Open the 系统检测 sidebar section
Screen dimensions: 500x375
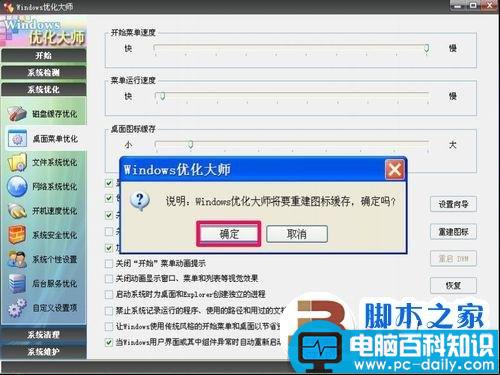pos(44,72)
